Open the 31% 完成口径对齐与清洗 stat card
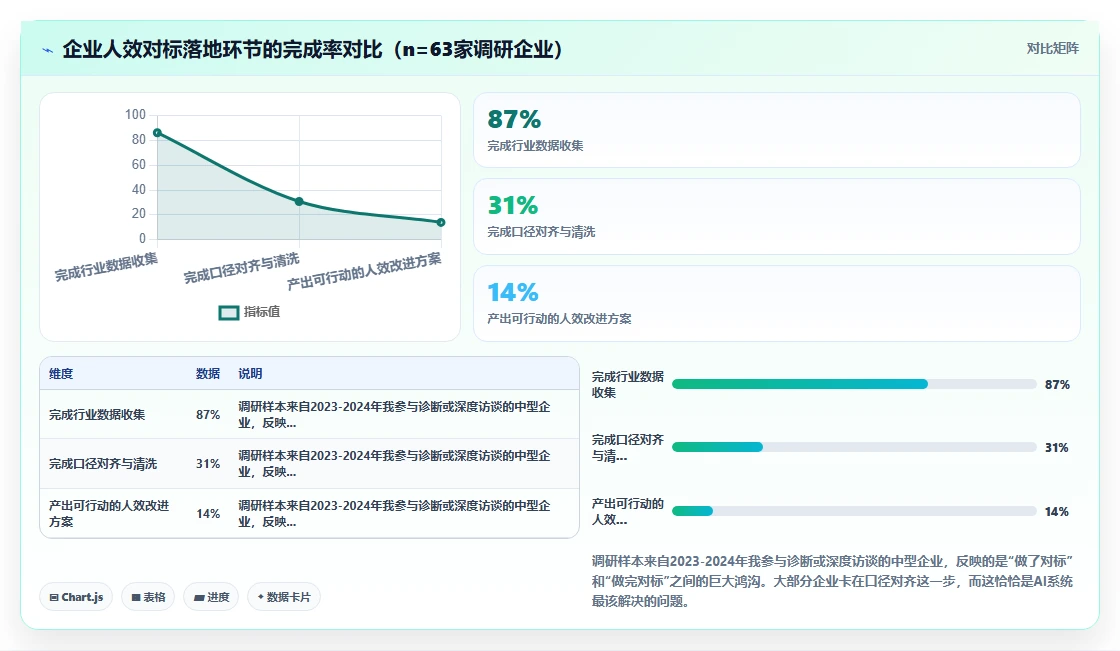This screenshot has height=651, width=1120. [776, 217]
